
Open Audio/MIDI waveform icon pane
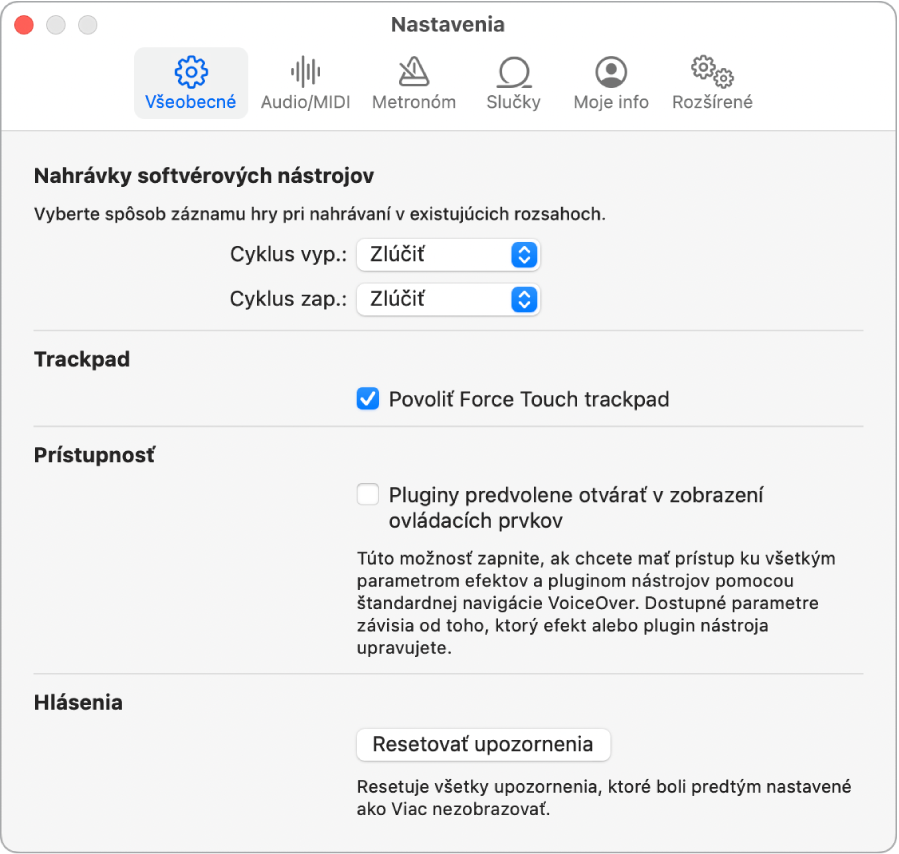(305, 72)
